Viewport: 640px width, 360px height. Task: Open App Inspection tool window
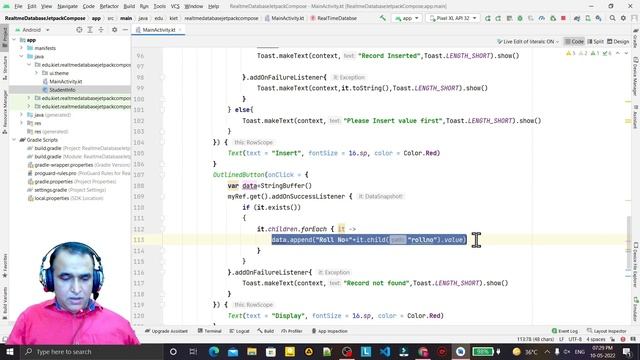pyautogui.click(x=329, y=331)
